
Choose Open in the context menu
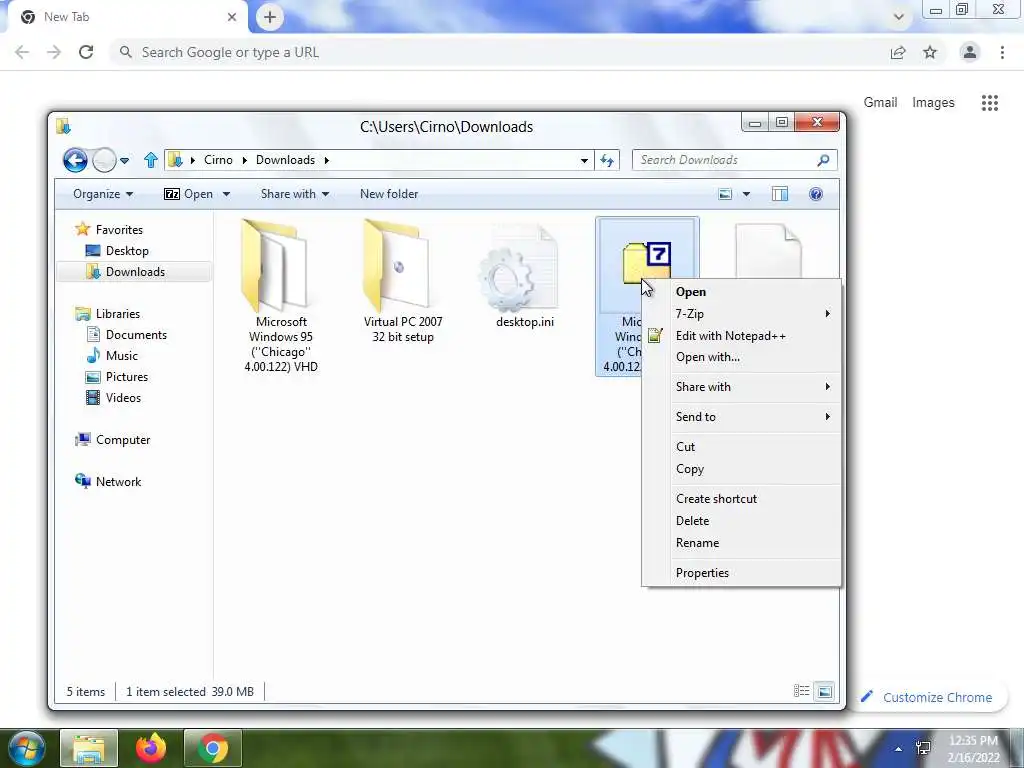coord(741,292)
